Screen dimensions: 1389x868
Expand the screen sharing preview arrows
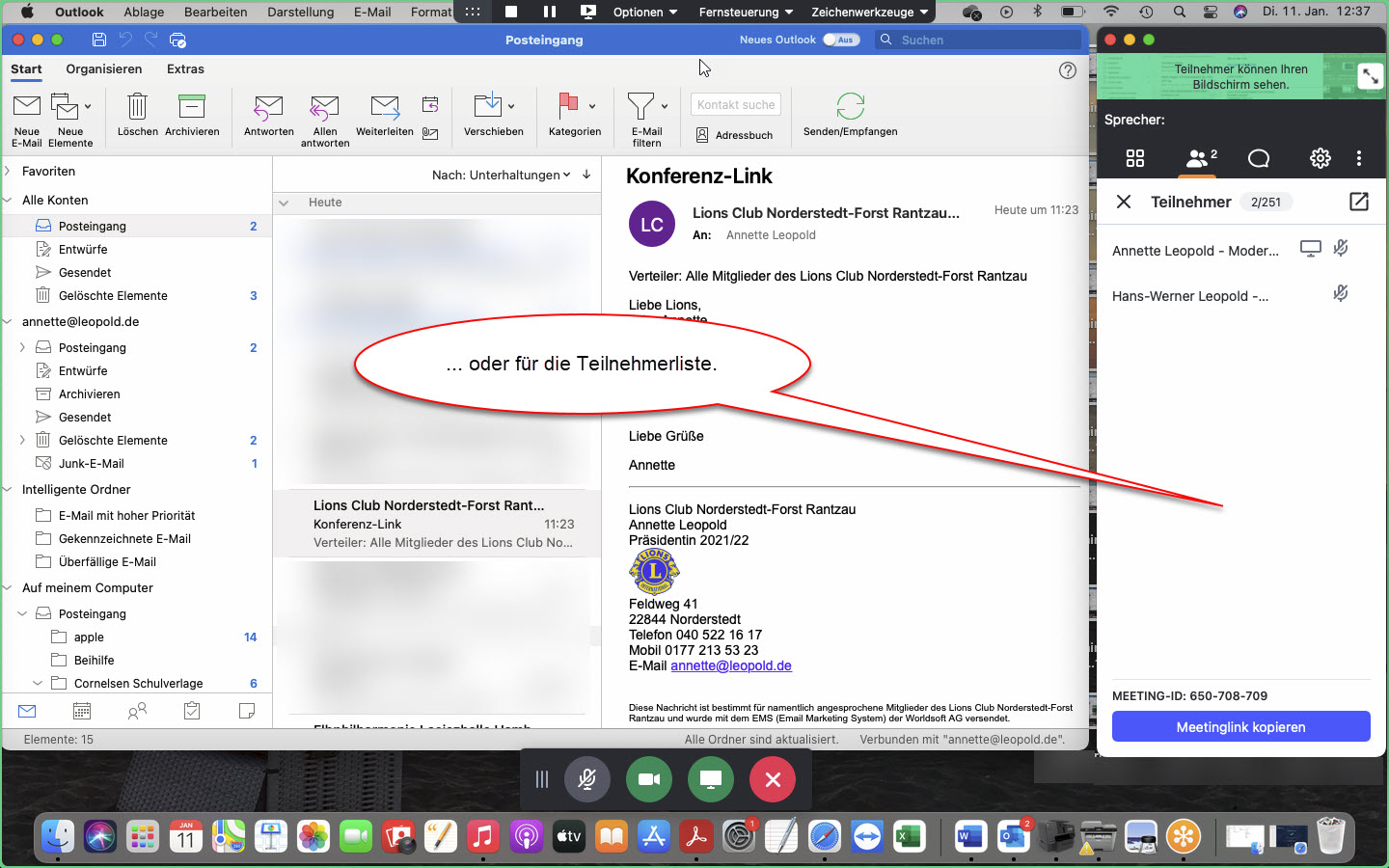point(1370,76)
